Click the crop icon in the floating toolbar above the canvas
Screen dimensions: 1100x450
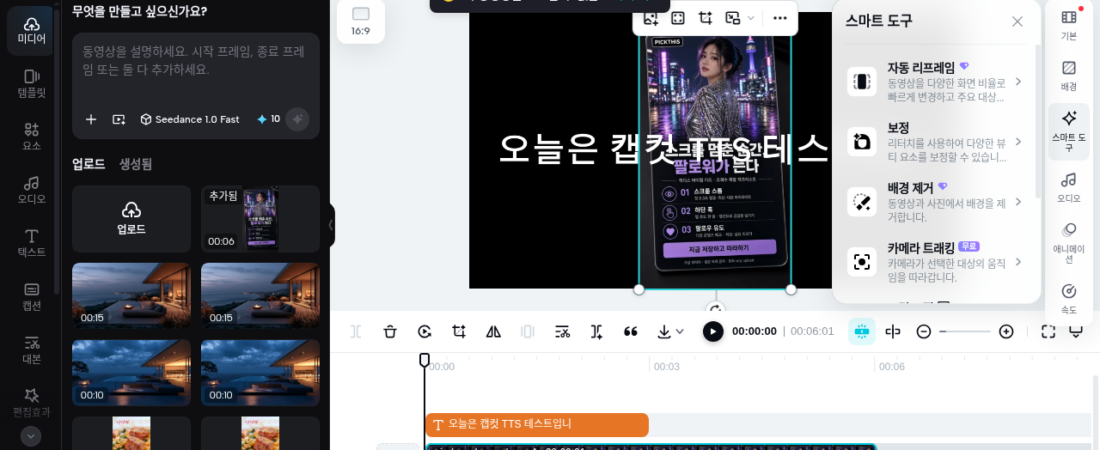coord(706,18)
